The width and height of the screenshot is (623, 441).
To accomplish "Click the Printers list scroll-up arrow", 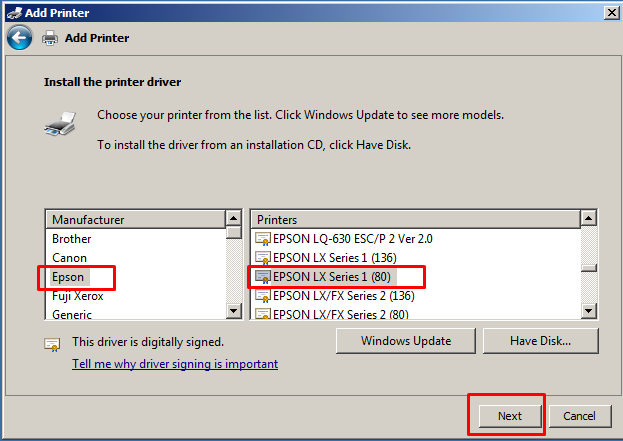I will point(588,218).
